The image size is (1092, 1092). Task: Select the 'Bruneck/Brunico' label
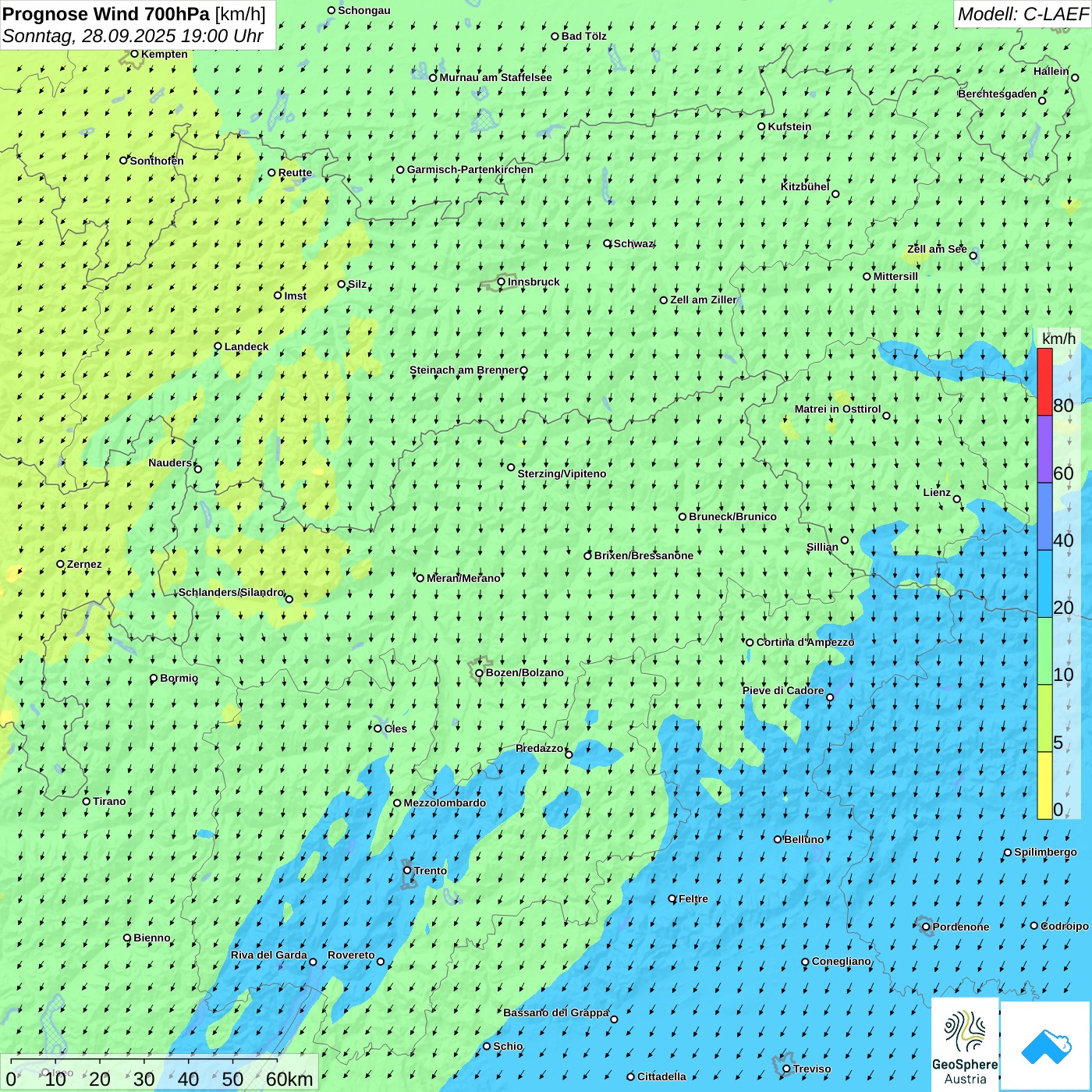coord(732,516)
